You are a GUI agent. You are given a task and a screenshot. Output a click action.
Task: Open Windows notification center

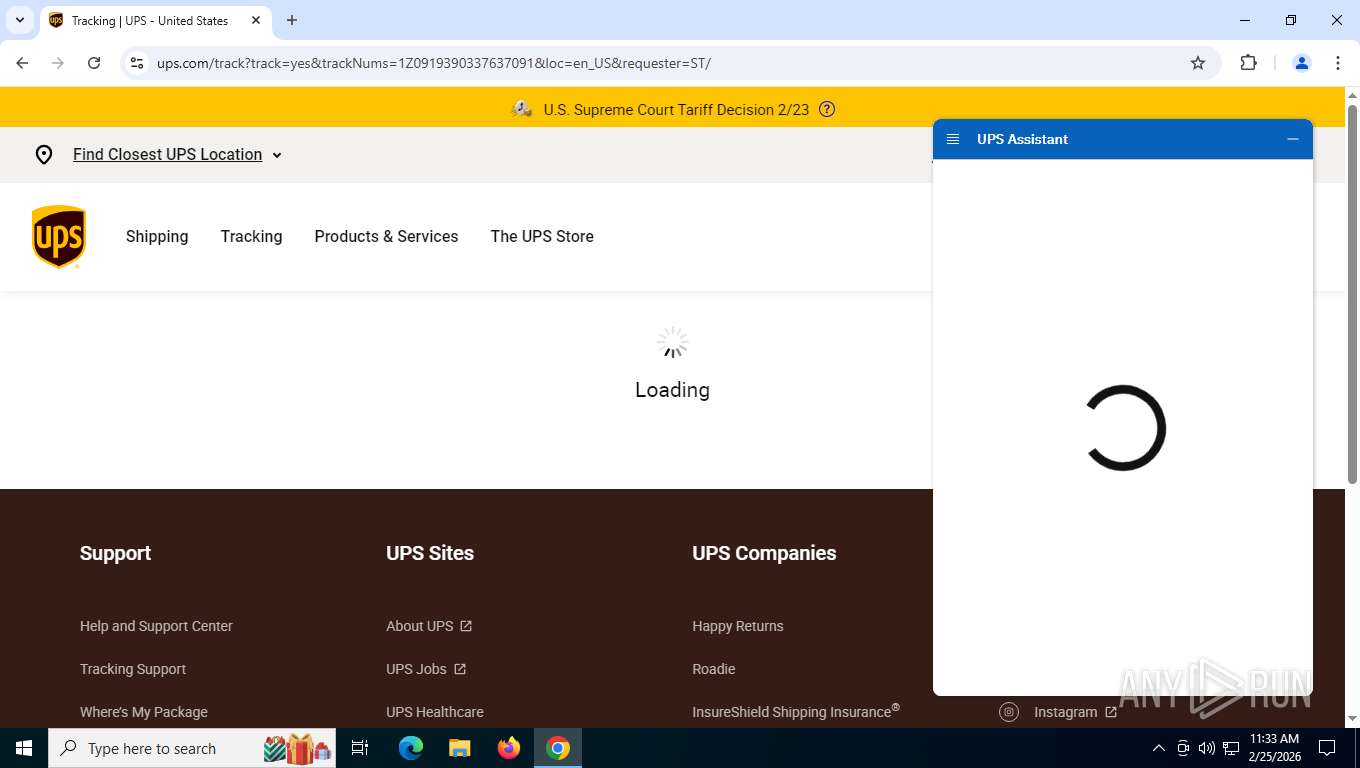pos(1327,748)
